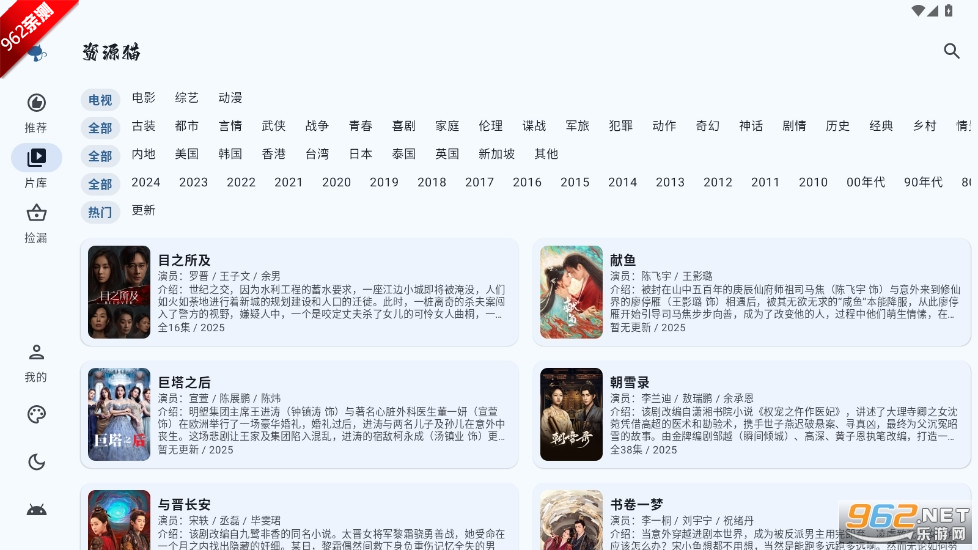978x550 pixels.
Task: Toggle dark mode moon icon
Action: click(x=36, y=462)
